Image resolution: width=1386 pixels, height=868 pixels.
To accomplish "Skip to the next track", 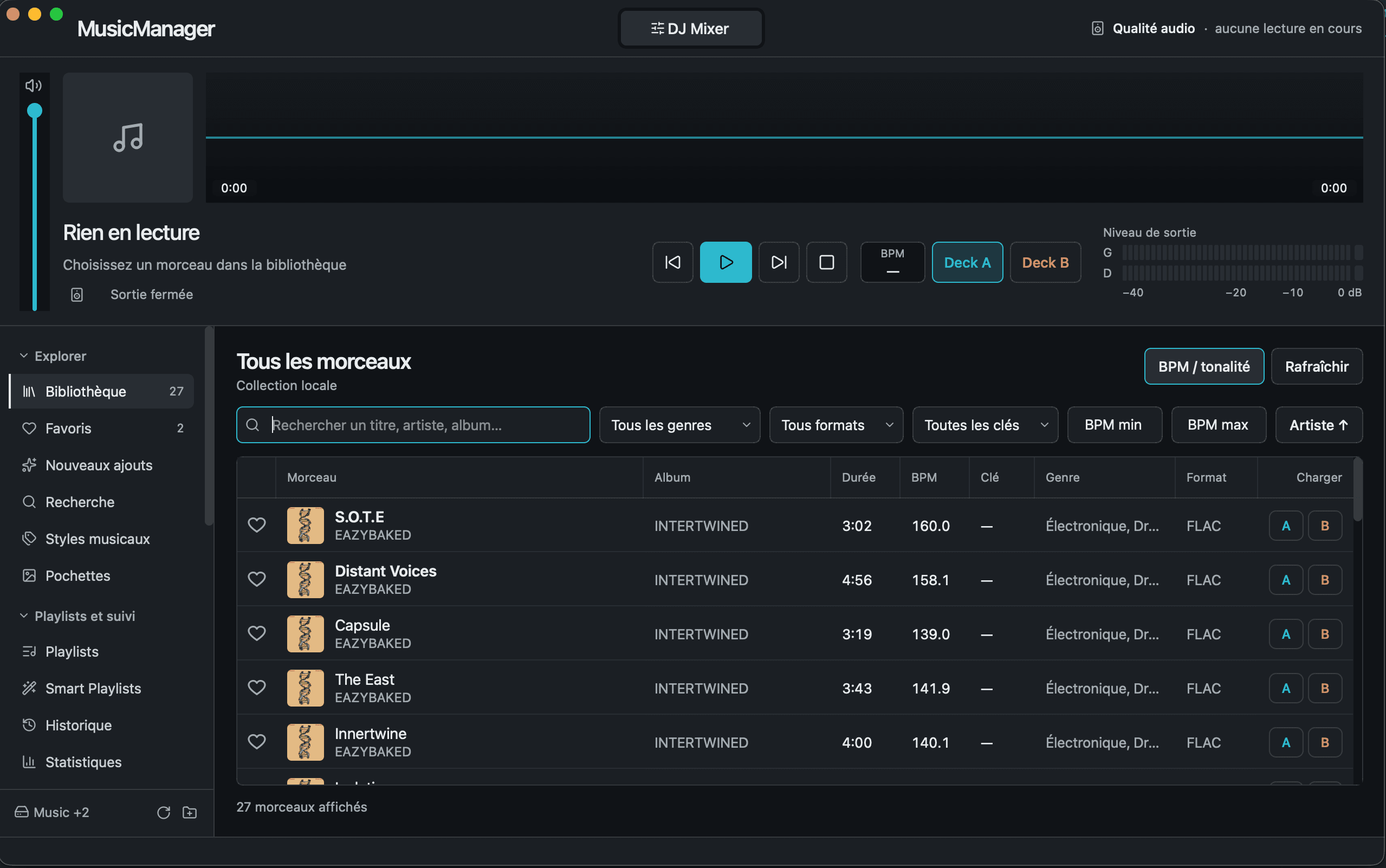I will click(779, 262).
